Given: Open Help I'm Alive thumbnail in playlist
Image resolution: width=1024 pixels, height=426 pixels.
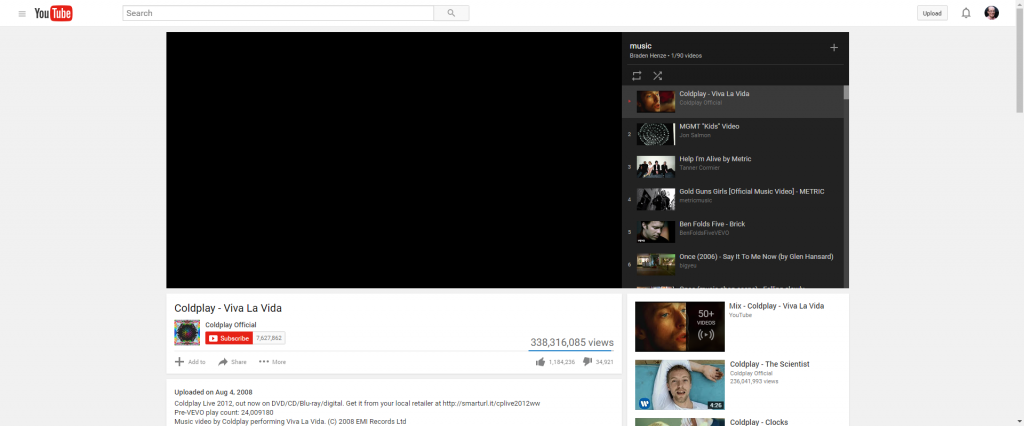Looking at the screenshot, I should [656, 167].
